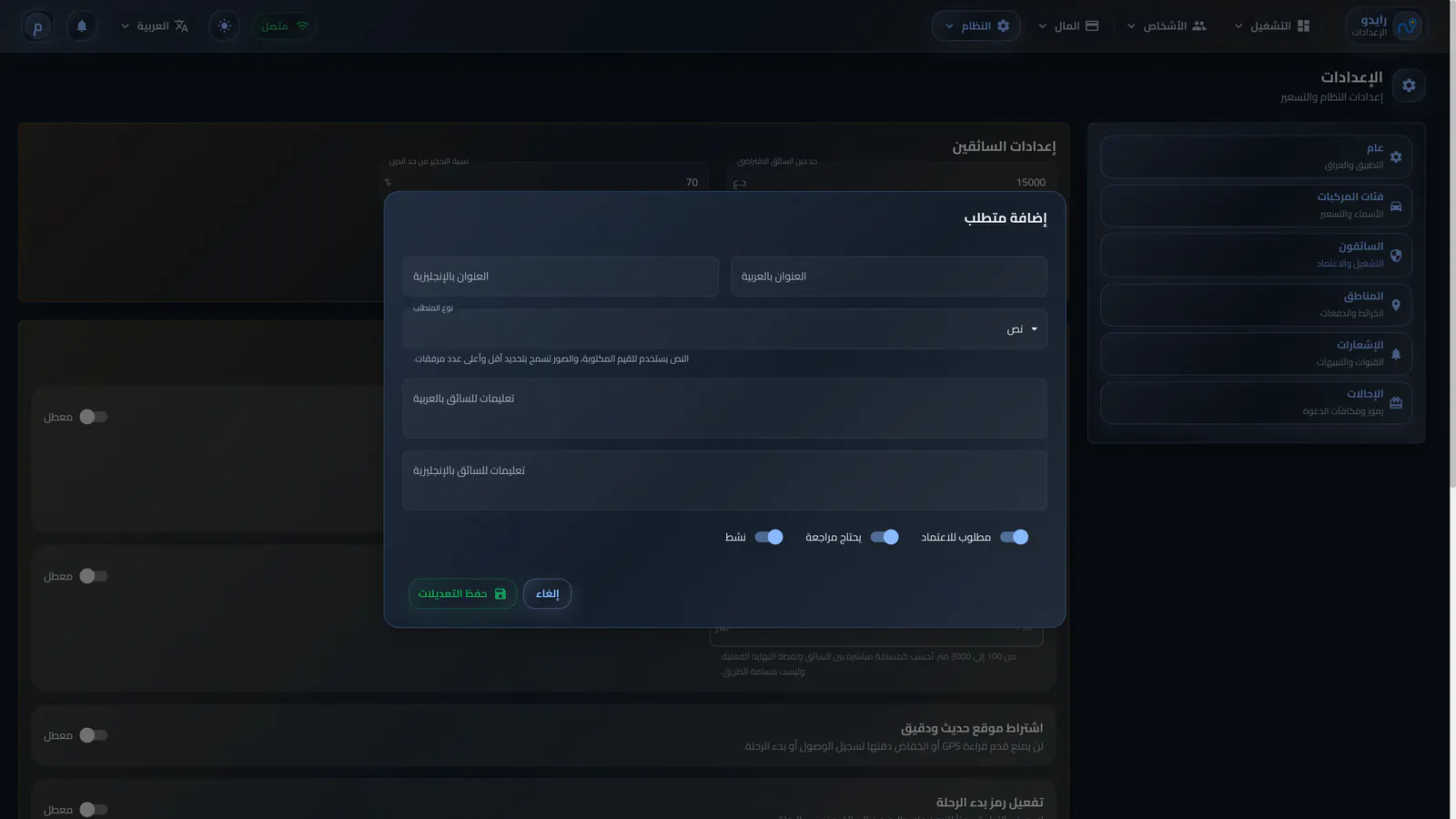Screen dimensions: 1456x819
Task: Click the Rideau app logo icon
Action: pyautogui.click(x=1408, y=25)
